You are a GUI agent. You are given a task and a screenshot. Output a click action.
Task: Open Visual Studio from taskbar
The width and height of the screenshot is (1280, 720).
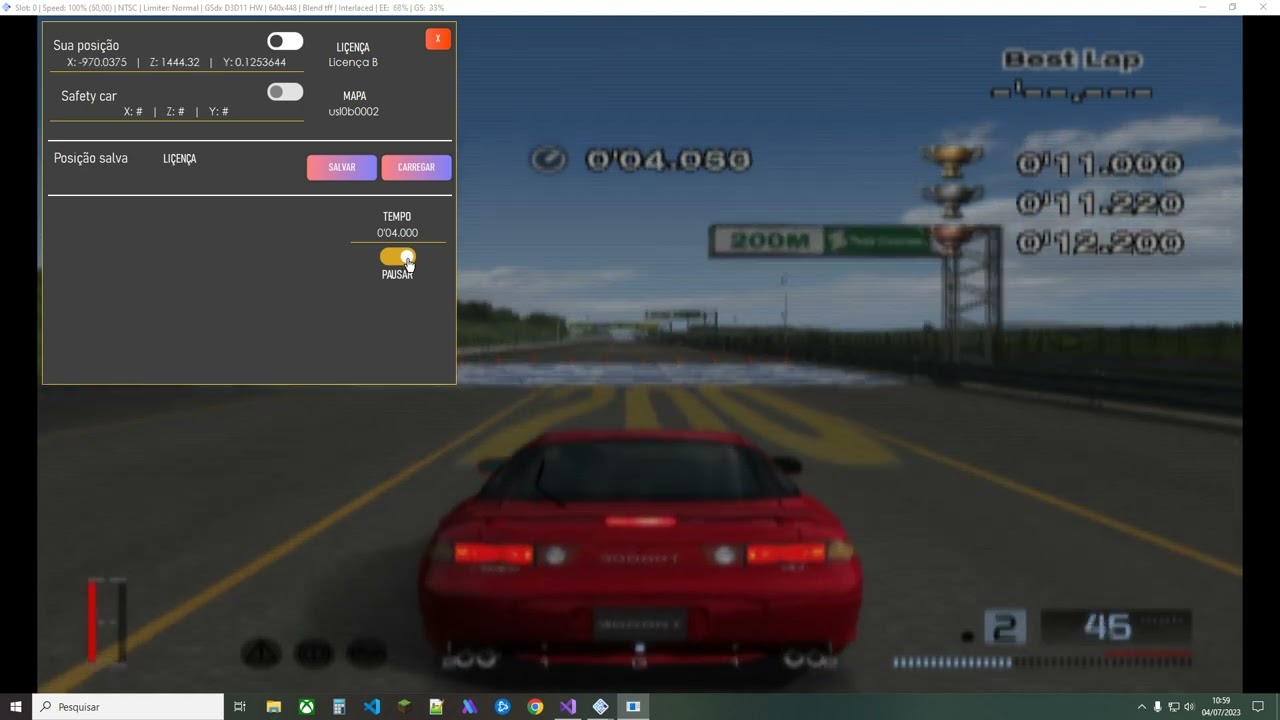tap(568, 707)
